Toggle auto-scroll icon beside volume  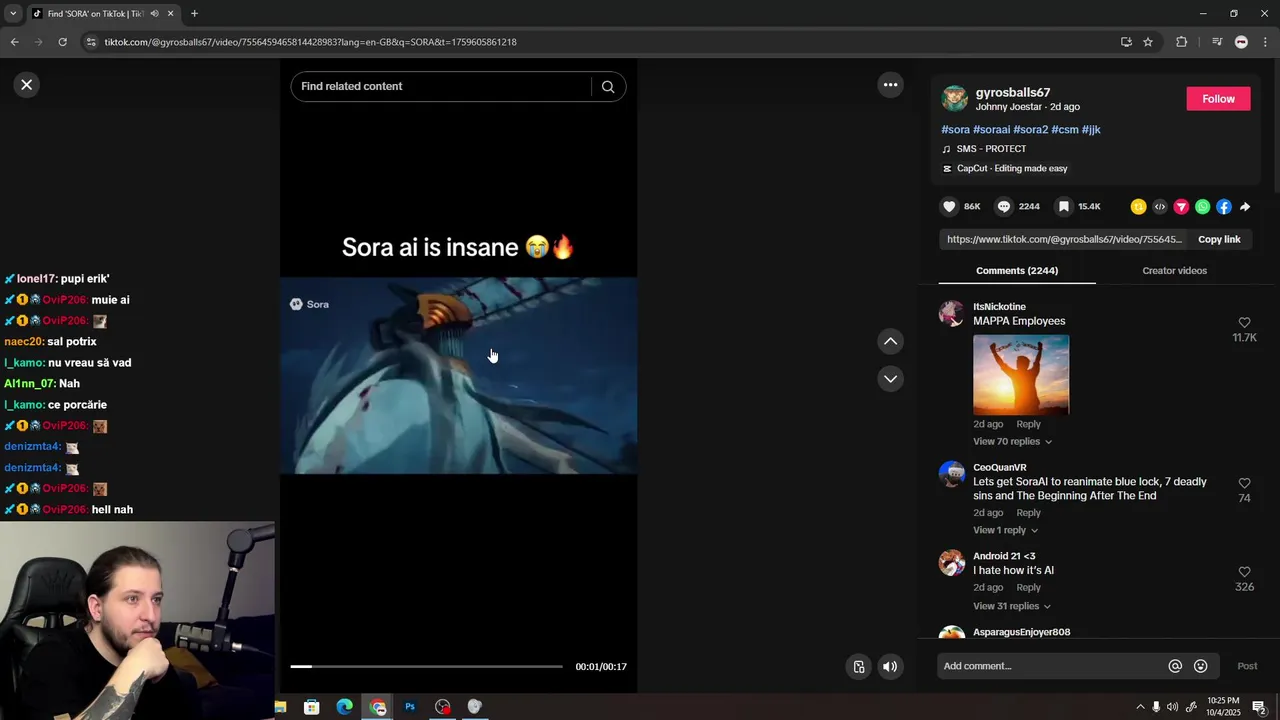coord(859,667)
